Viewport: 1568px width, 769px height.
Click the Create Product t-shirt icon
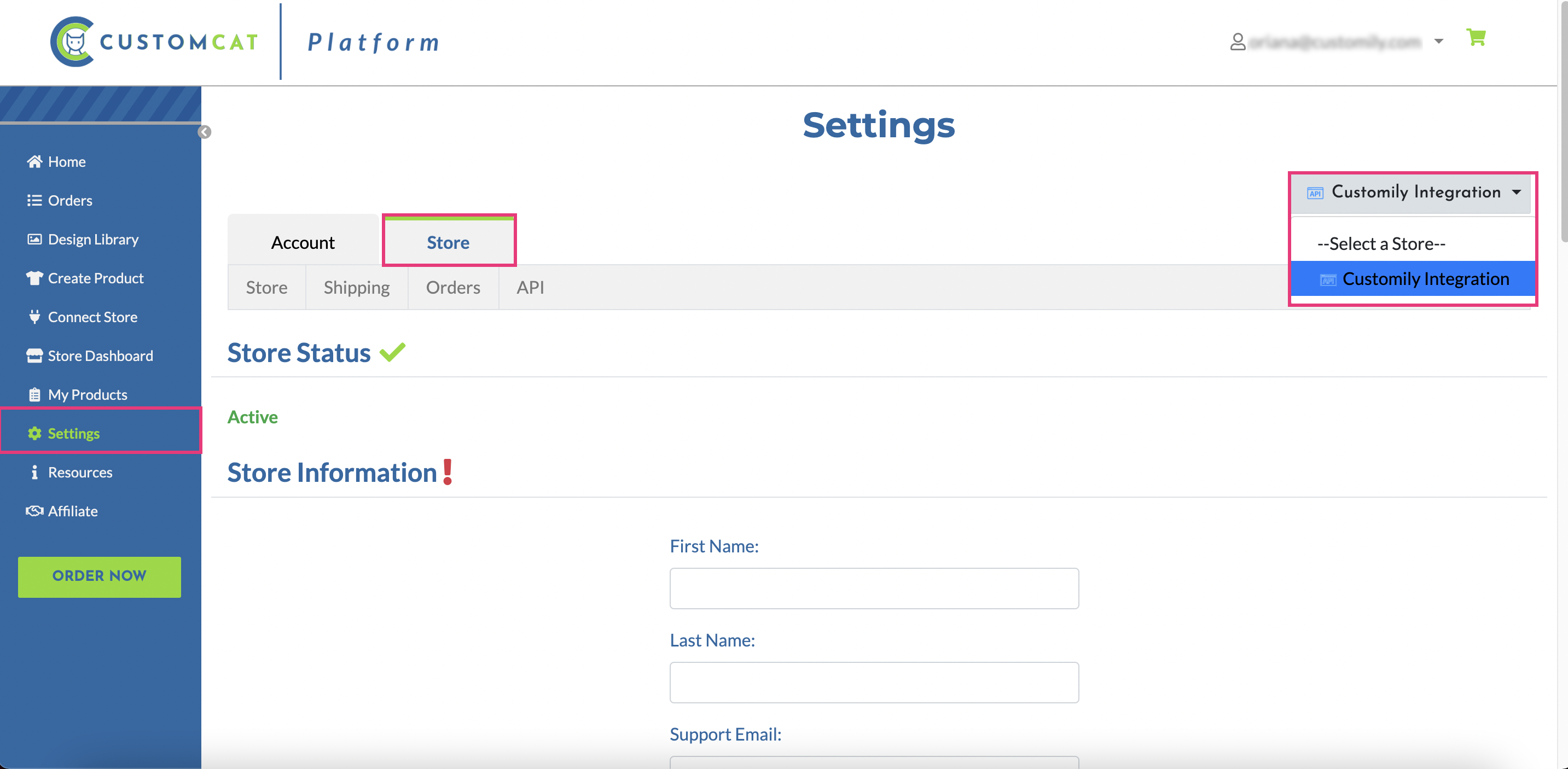coord(34,278)
